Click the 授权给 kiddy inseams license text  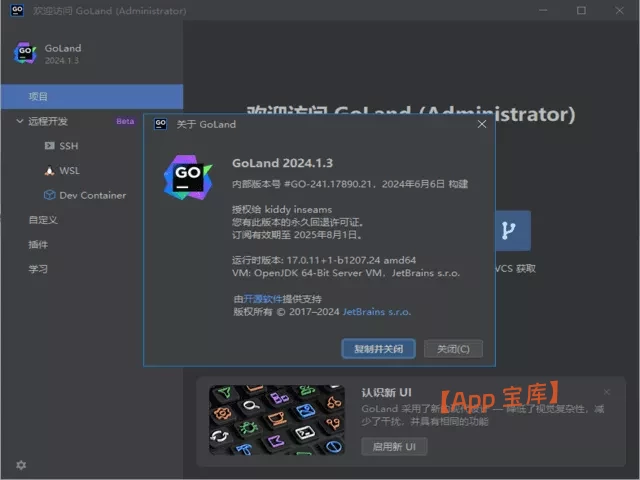[x=282, y=209]
